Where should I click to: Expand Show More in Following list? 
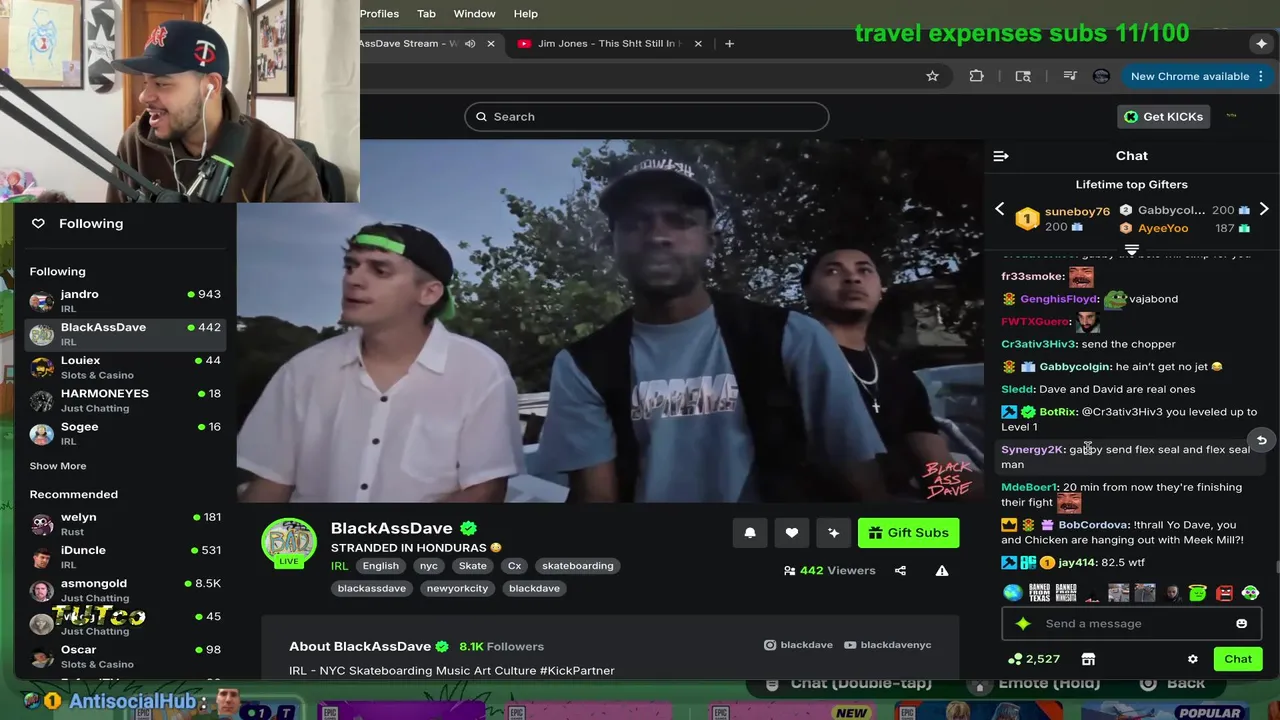click(x=58, y=466)
